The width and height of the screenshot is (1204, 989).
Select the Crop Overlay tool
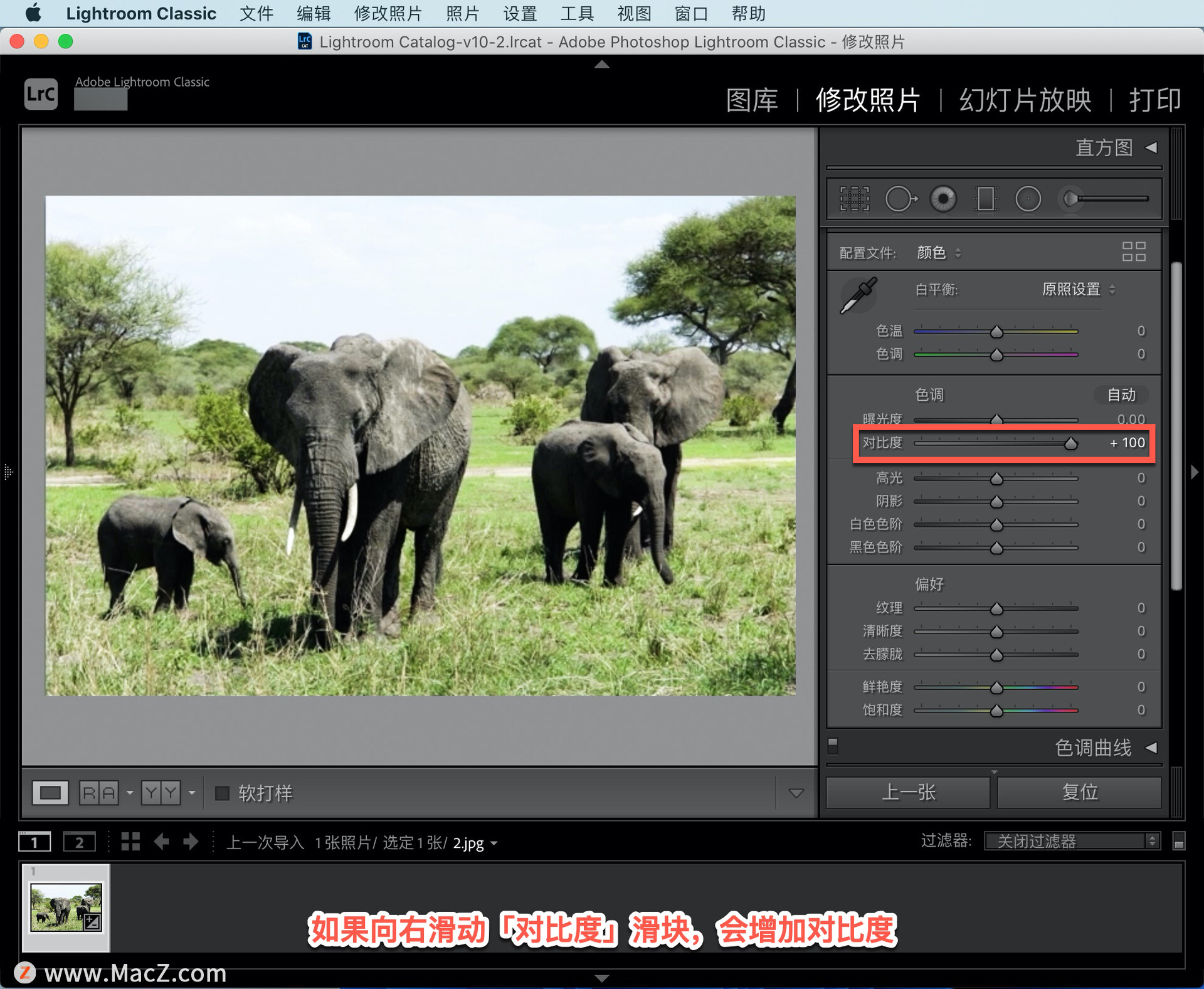854,199
